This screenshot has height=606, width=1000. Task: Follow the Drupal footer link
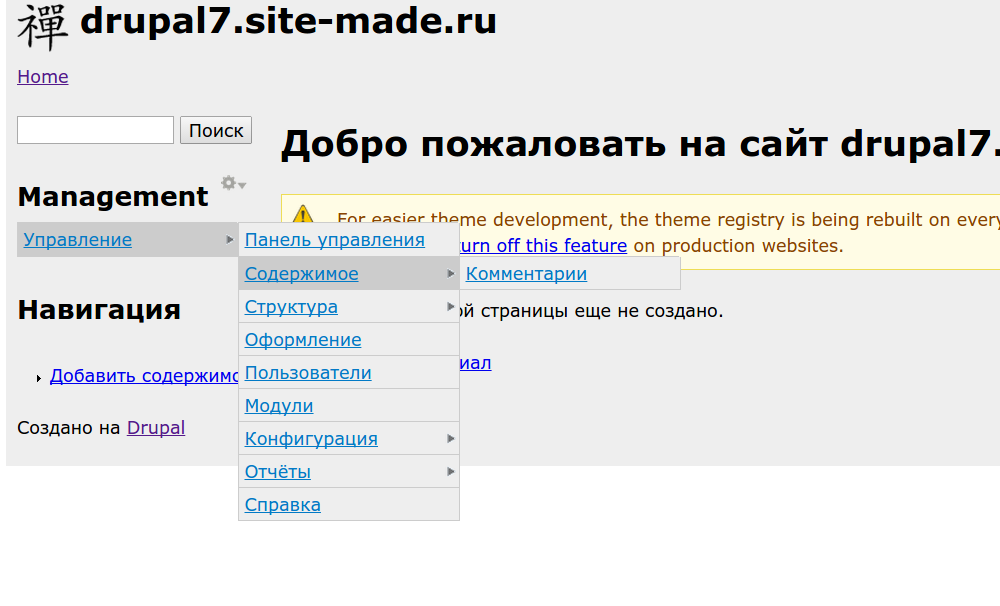tap(156, 427)
